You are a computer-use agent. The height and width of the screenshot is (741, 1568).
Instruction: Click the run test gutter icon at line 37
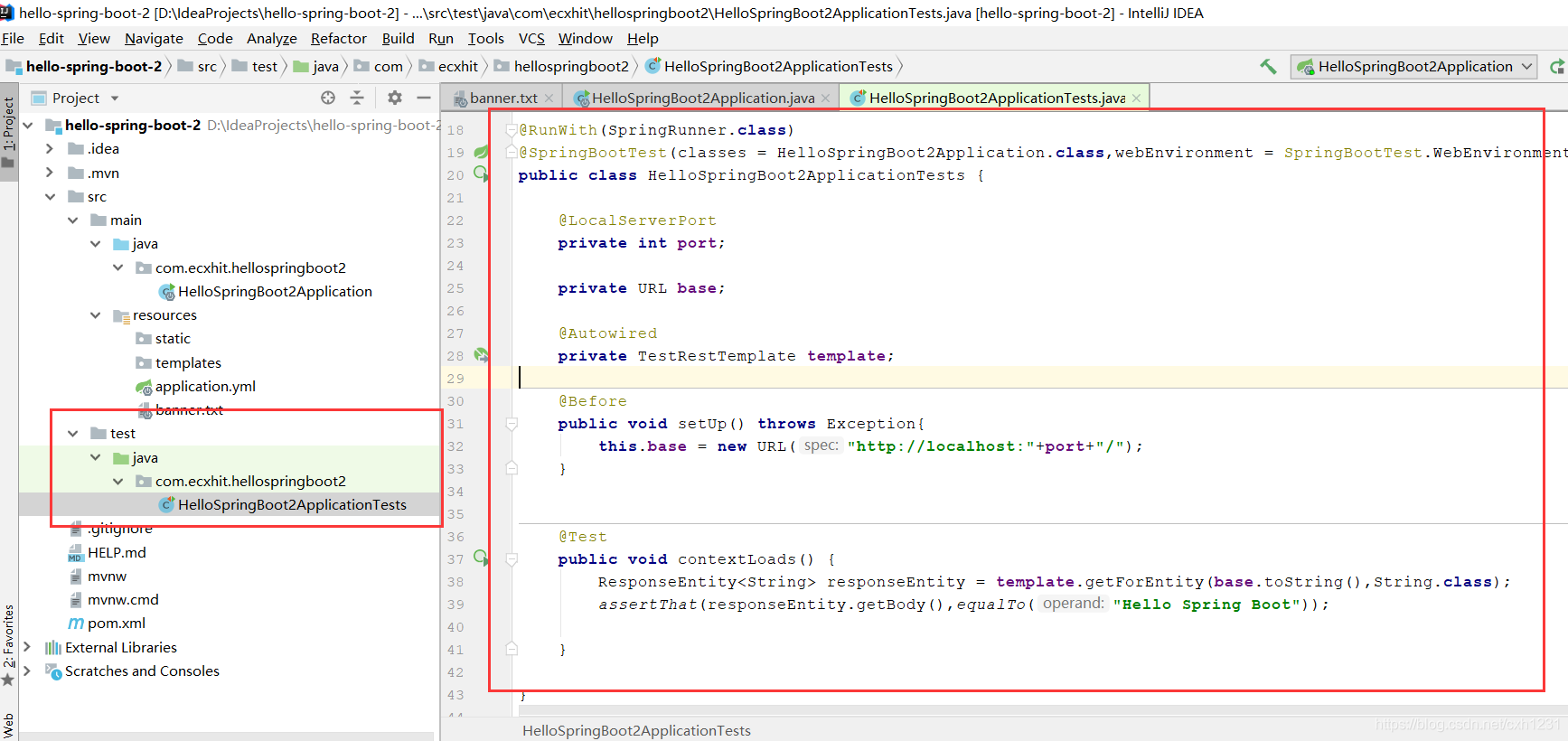[x=481, y=557]
